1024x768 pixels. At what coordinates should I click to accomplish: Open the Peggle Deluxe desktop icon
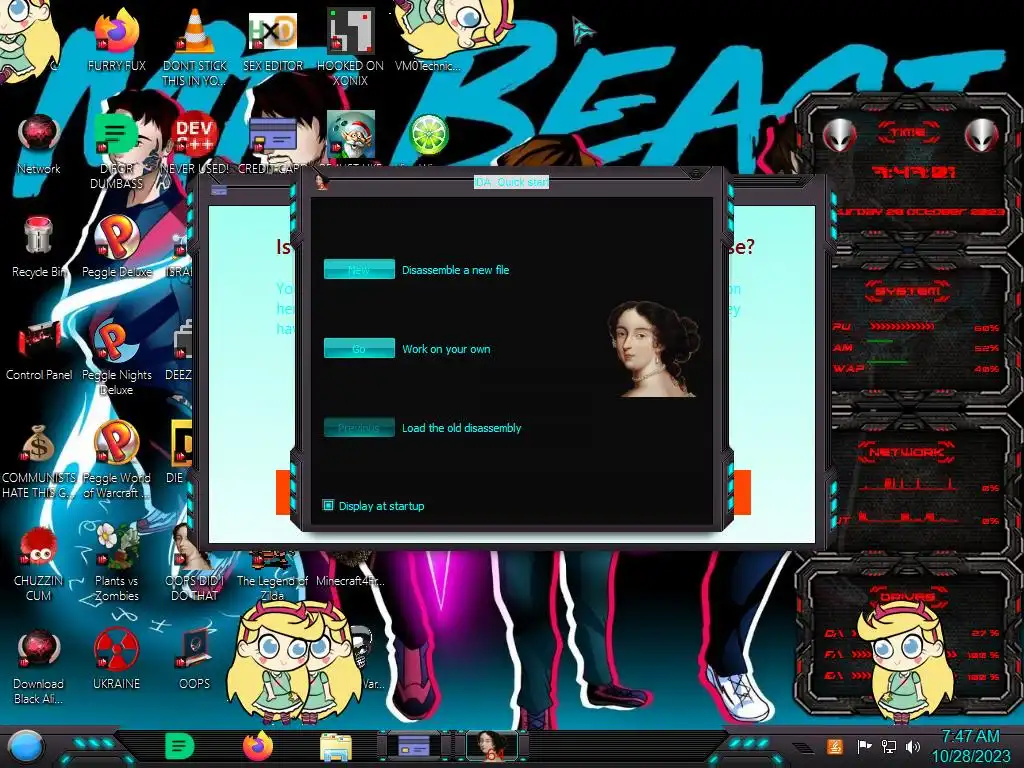point(116,236)
